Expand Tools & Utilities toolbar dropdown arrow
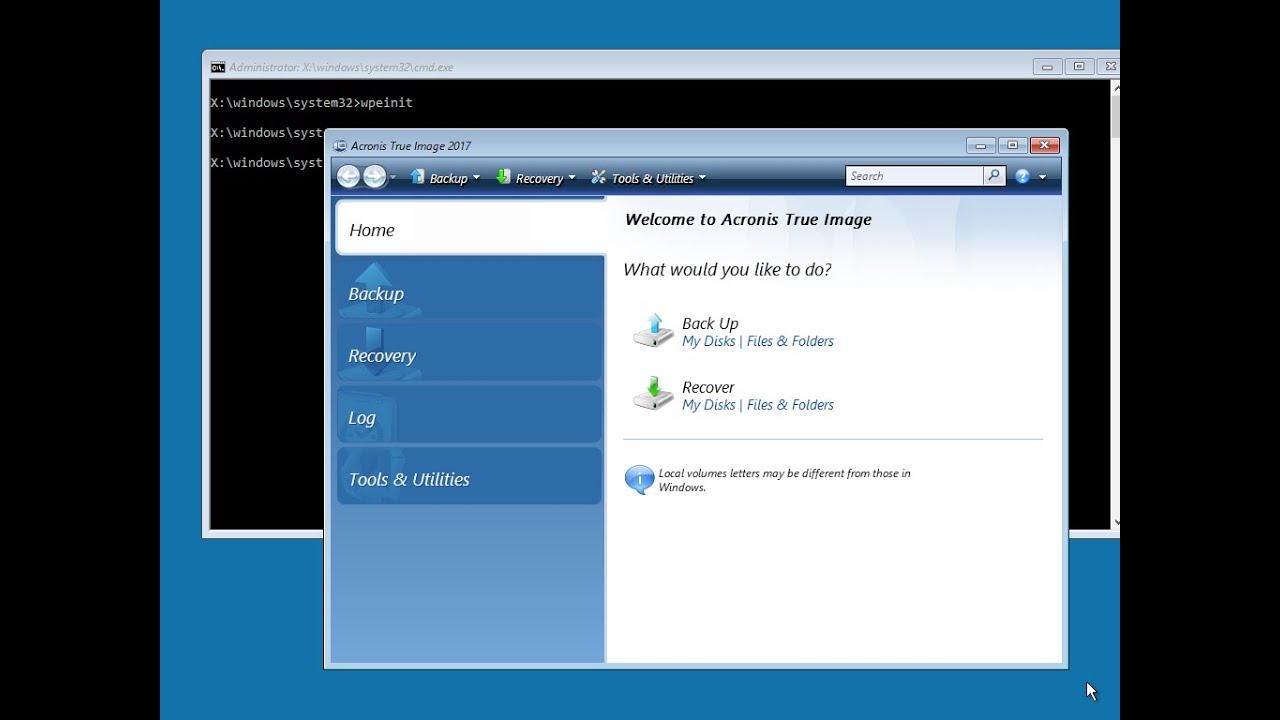The image size is (1280, 720). [702, 178]
